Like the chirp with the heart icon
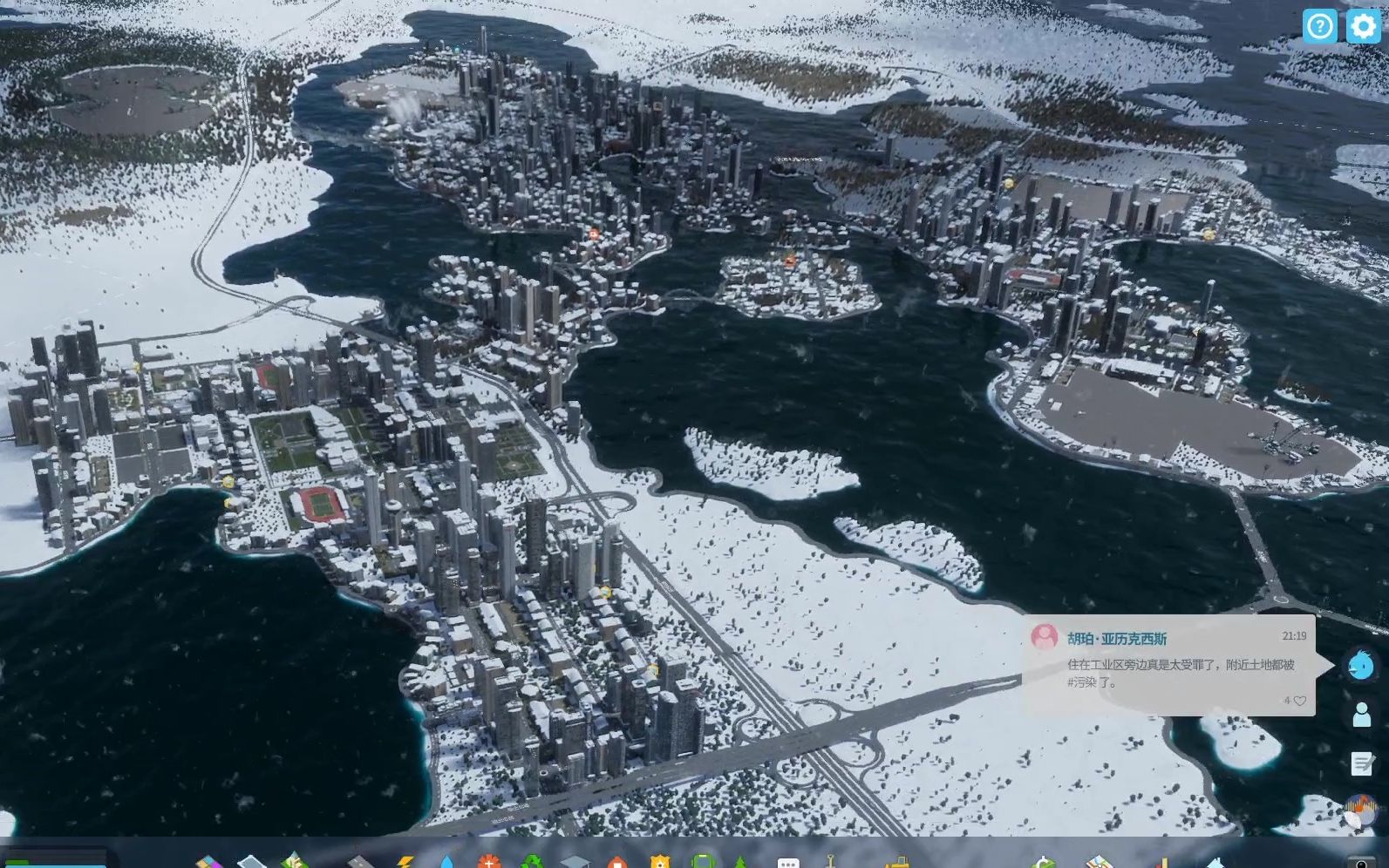Image resolution: width=1389 pixels, height=868 pixels. [x=1300, y=701]
